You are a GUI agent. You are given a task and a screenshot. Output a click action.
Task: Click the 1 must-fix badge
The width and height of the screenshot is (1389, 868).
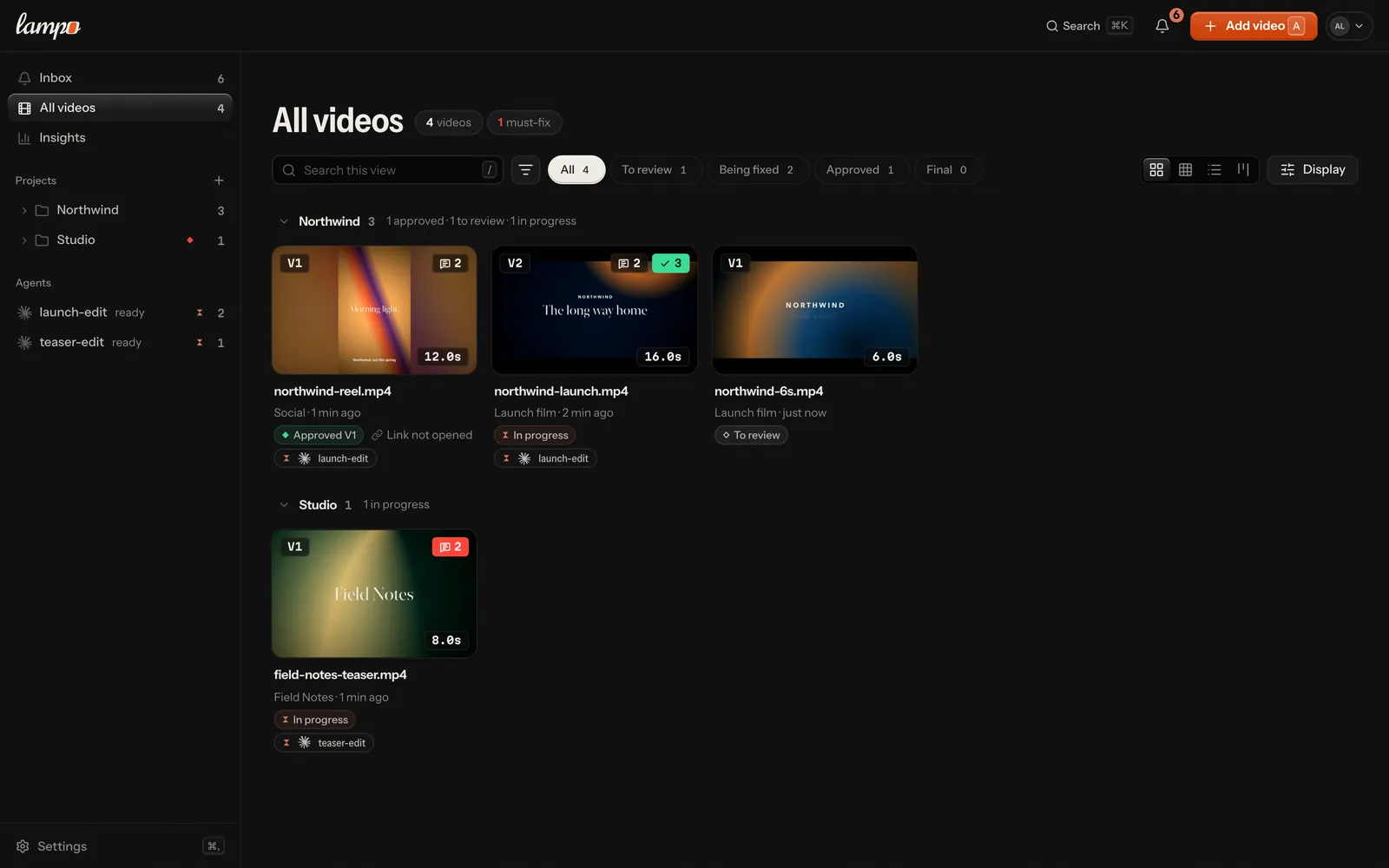524,123
